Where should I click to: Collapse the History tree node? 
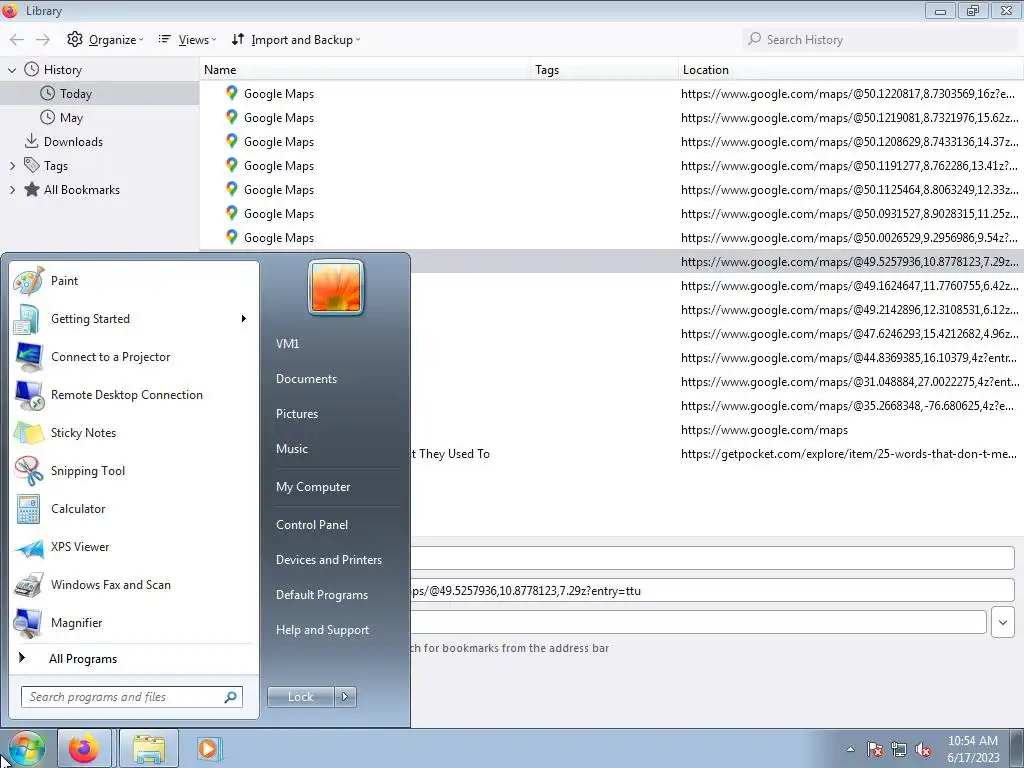pyautogui.click(x=12, y=70)
